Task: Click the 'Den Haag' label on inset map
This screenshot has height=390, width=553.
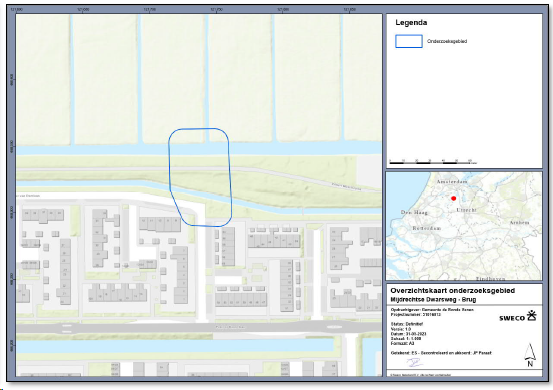Action: [x=414, y=212]
